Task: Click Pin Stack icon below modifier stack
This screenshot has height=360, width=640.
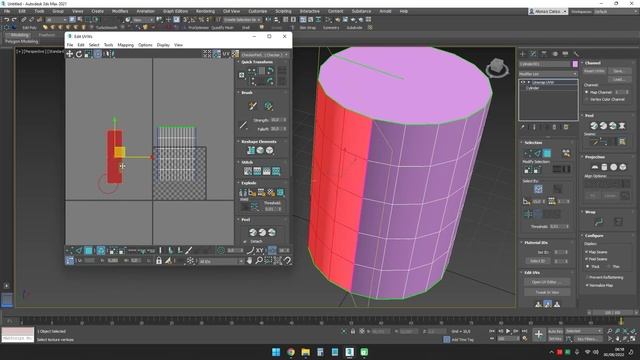Action: click(x=523, y=127)
